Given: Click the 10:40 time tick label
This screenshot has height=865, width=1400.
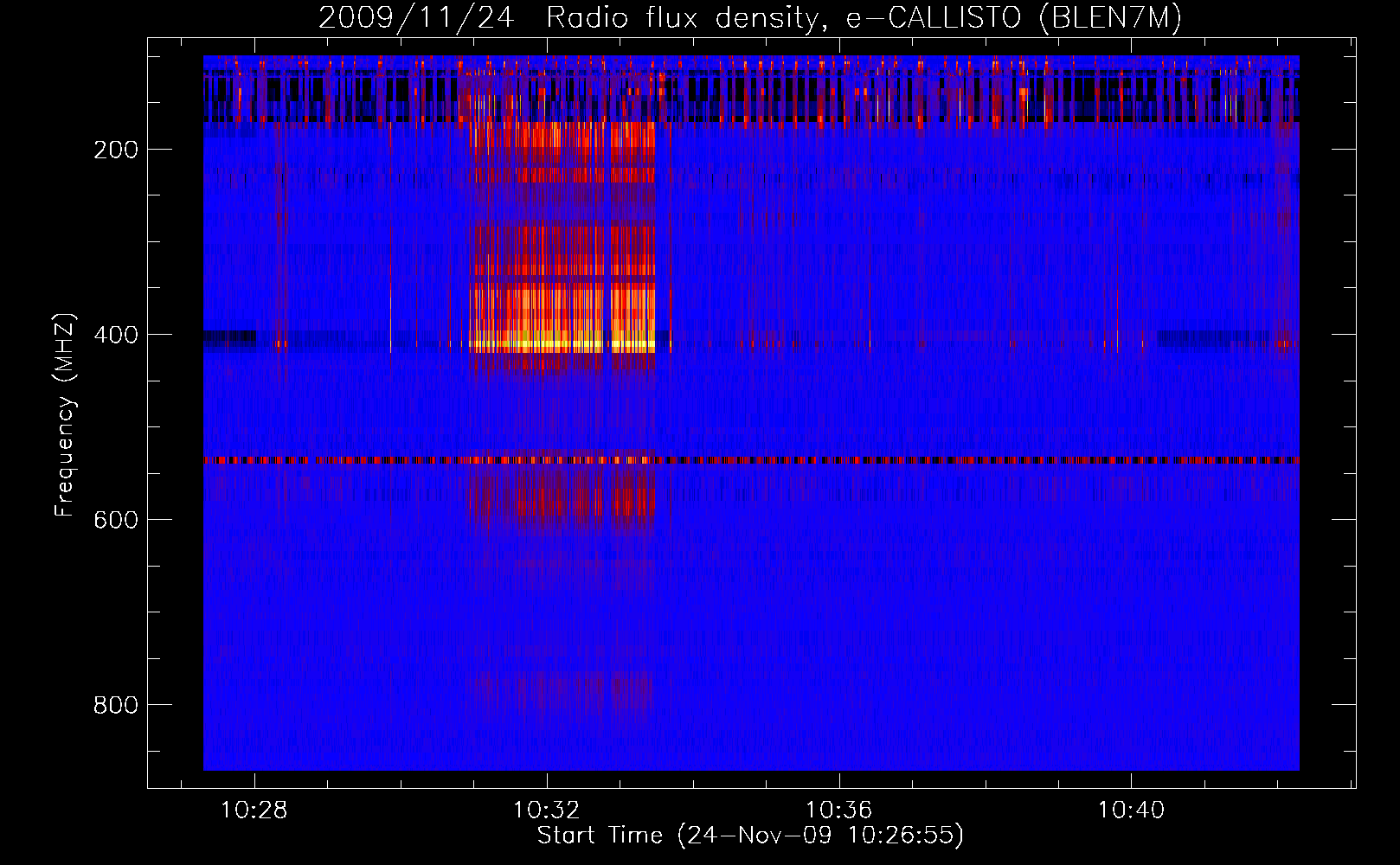Looking at the screenshot, I should point(1131,811).
